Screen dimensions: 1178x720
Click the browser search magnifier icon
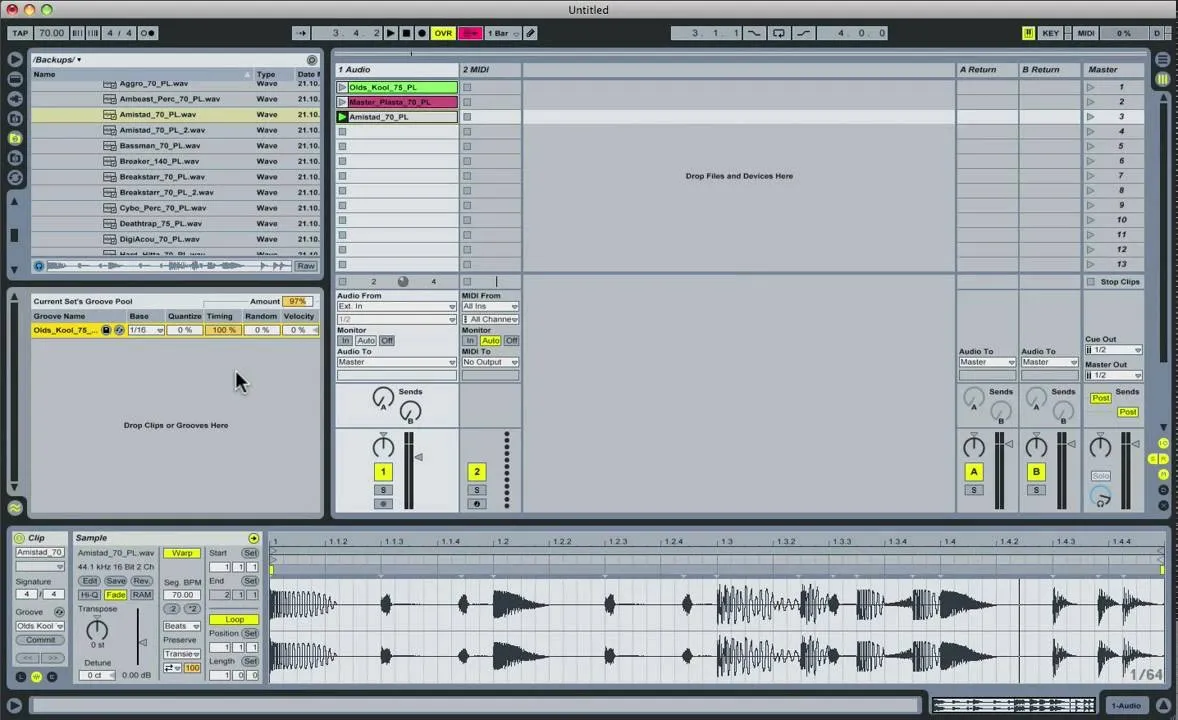click(x=312, y=59)
